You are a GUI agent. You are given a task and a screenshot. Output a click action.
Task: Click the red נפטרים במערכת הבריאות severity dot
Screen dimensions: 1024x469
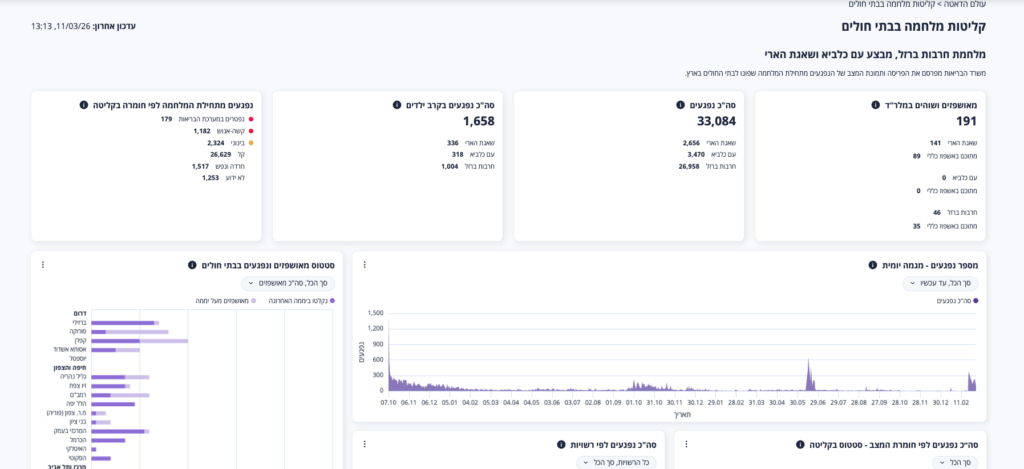pyautogui.click(x=250, y=119)
